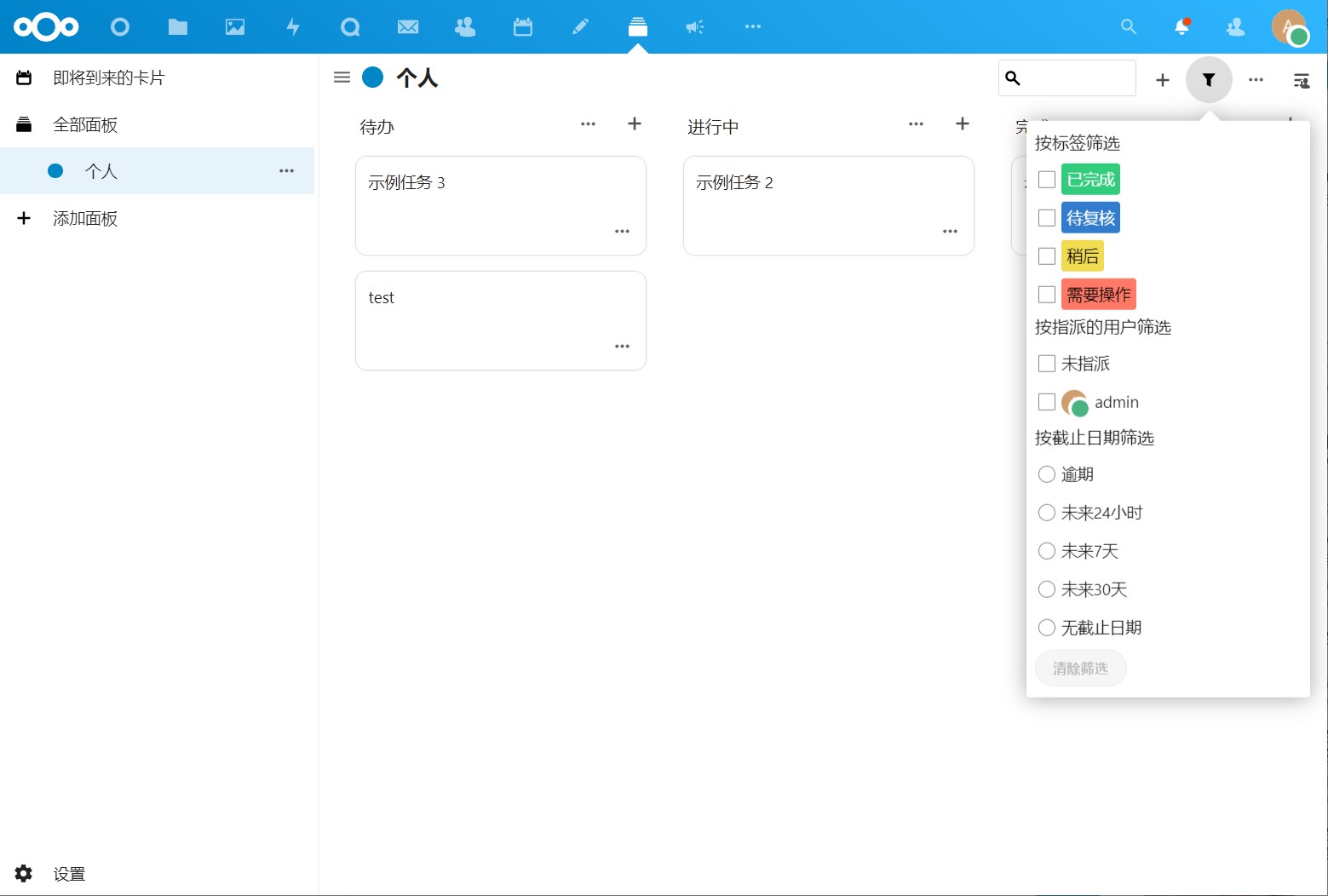The image size is (1328, 896).
Task: Open 个人 board options in sidebar
Action: [286, 171]
